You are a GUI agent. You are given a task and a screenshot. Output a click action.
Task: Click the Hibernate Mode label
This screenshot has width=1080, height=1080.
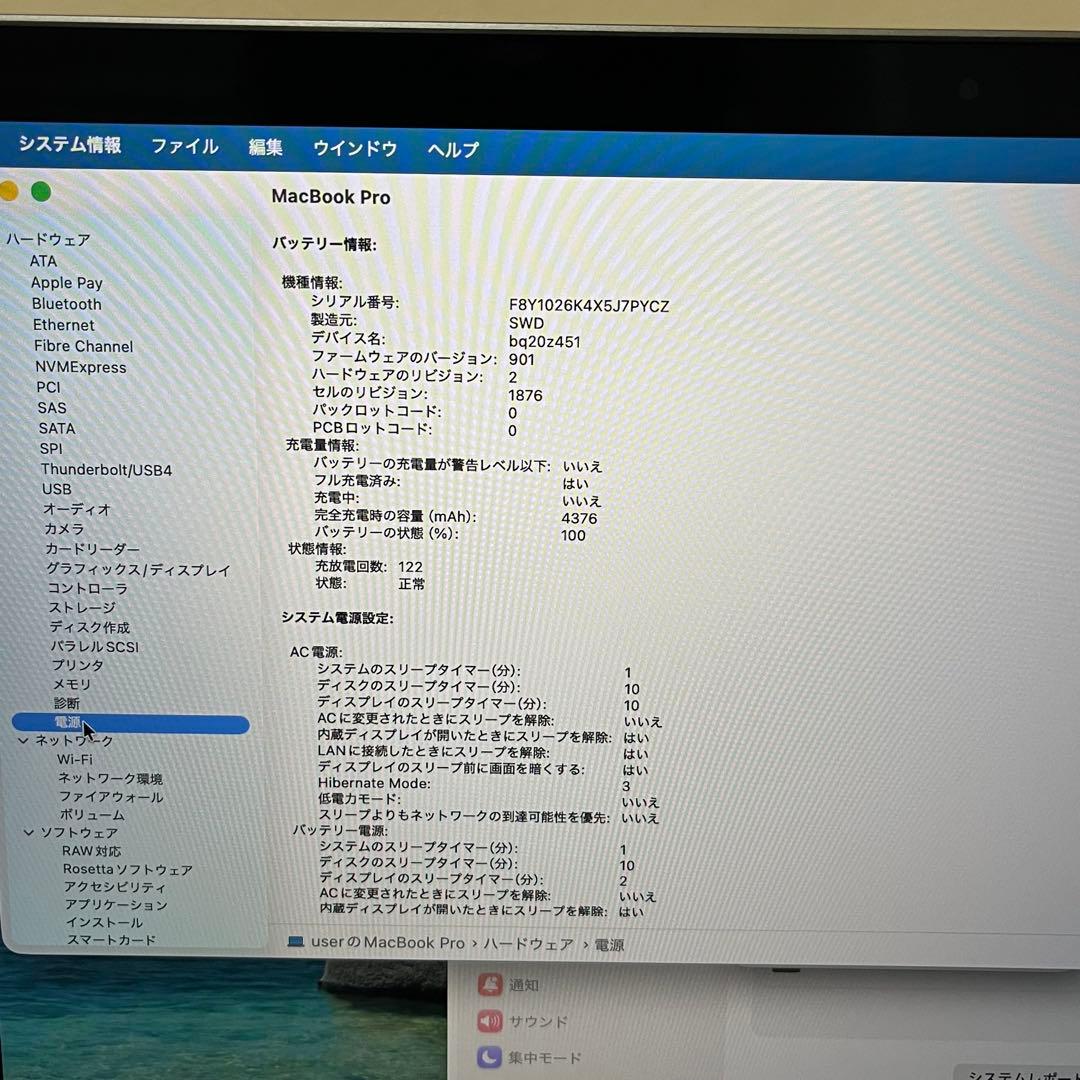374,783
